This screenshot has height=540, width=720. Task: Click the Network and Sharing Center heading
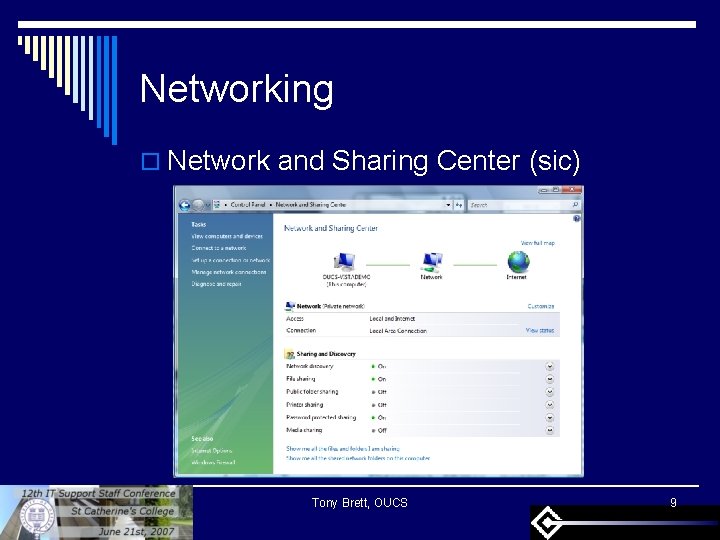331,228
